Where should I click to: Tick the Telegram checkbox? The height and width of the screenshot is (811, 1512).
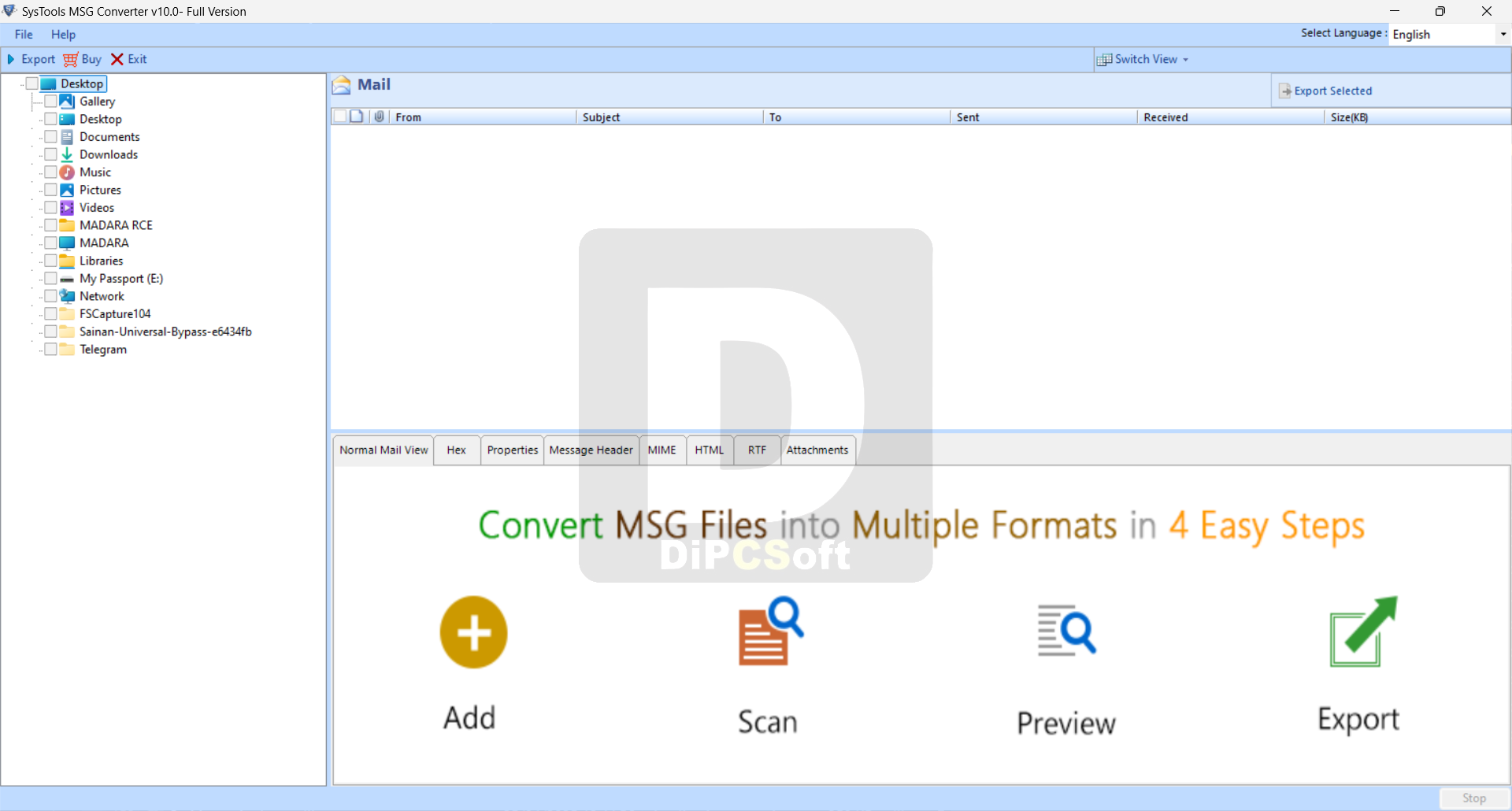tap(50, 350)
